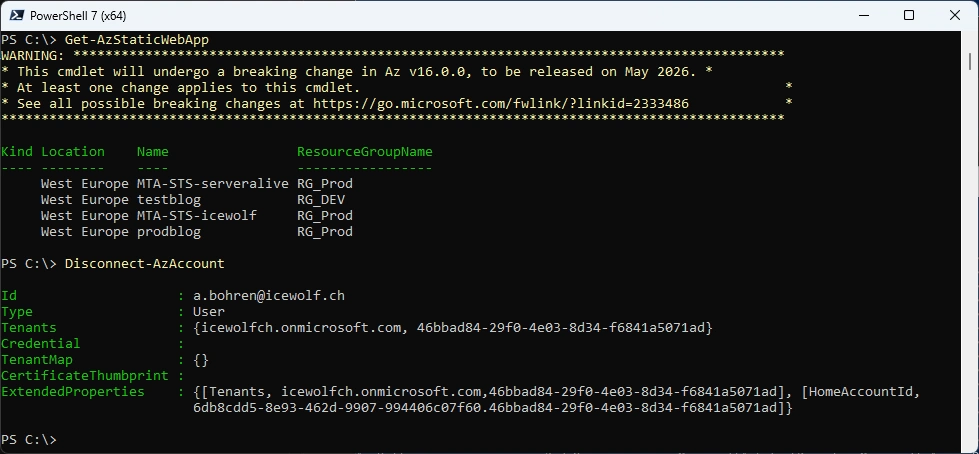Screen dimensions: 979x454
Task: Click the Disconnect-AzAccount command text
Action: click(x=144, y=264)
